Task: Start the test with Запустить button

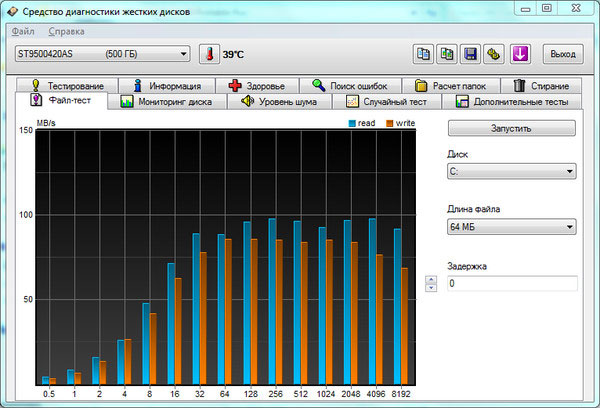Action: [512, 128]
